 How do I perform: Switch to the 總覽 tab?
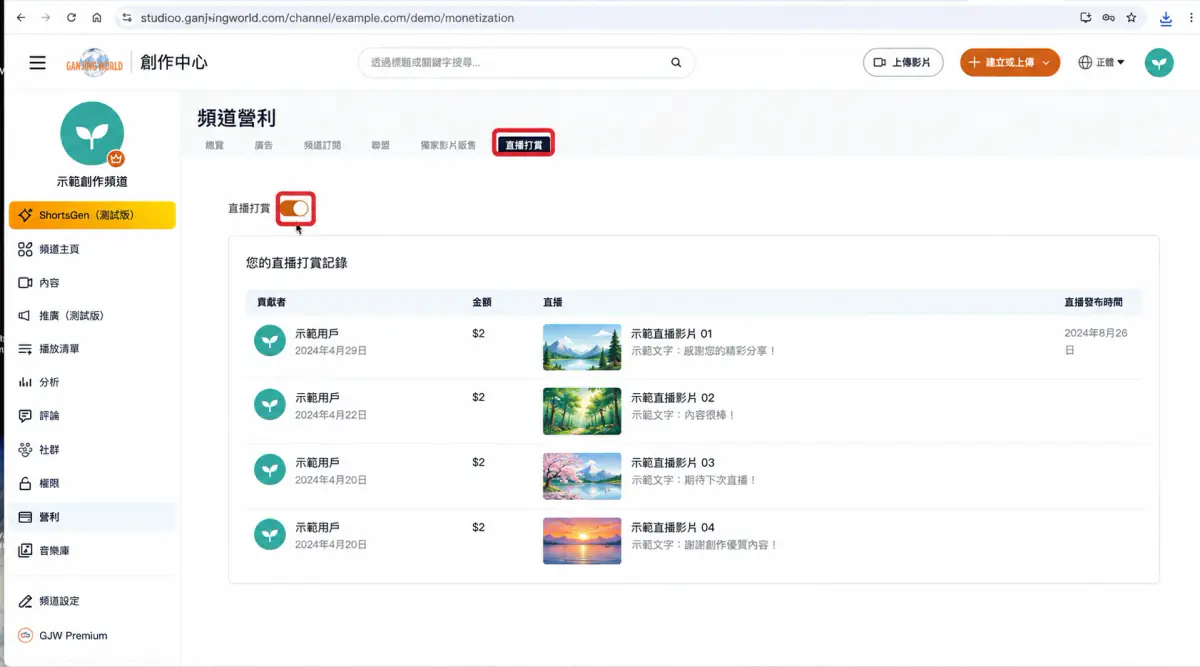pos(214,145)
